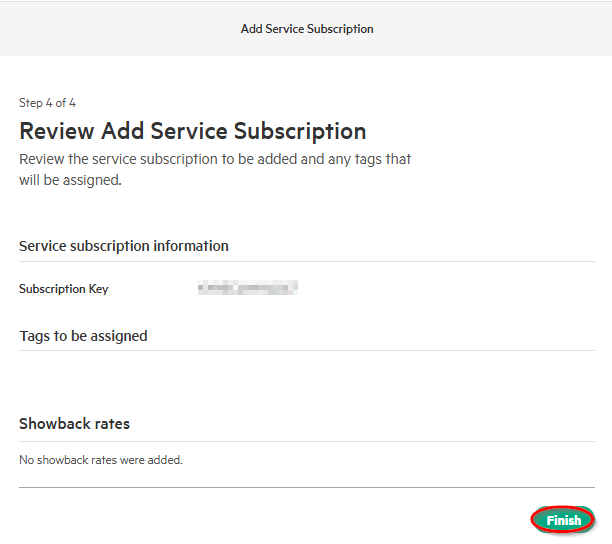Viewport: 612px width, 544px height.
Task: Click the Subscription Key label
Action: click(x=63, y=289)
